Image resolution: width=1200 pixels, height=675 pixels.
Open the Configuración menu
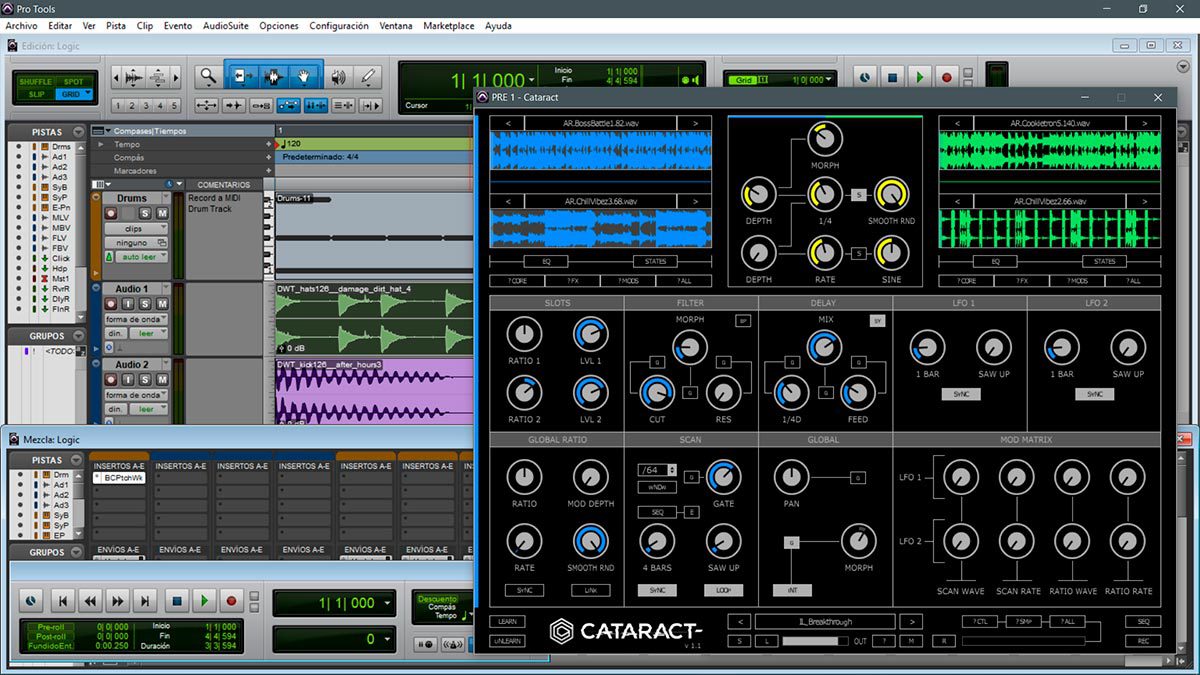tap(338, 25)
